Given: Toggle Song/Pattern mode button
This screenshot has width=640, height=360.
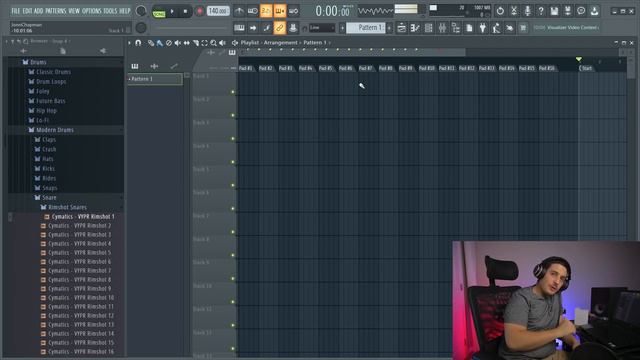Looking at the screenshot, I should click(159, 12).
